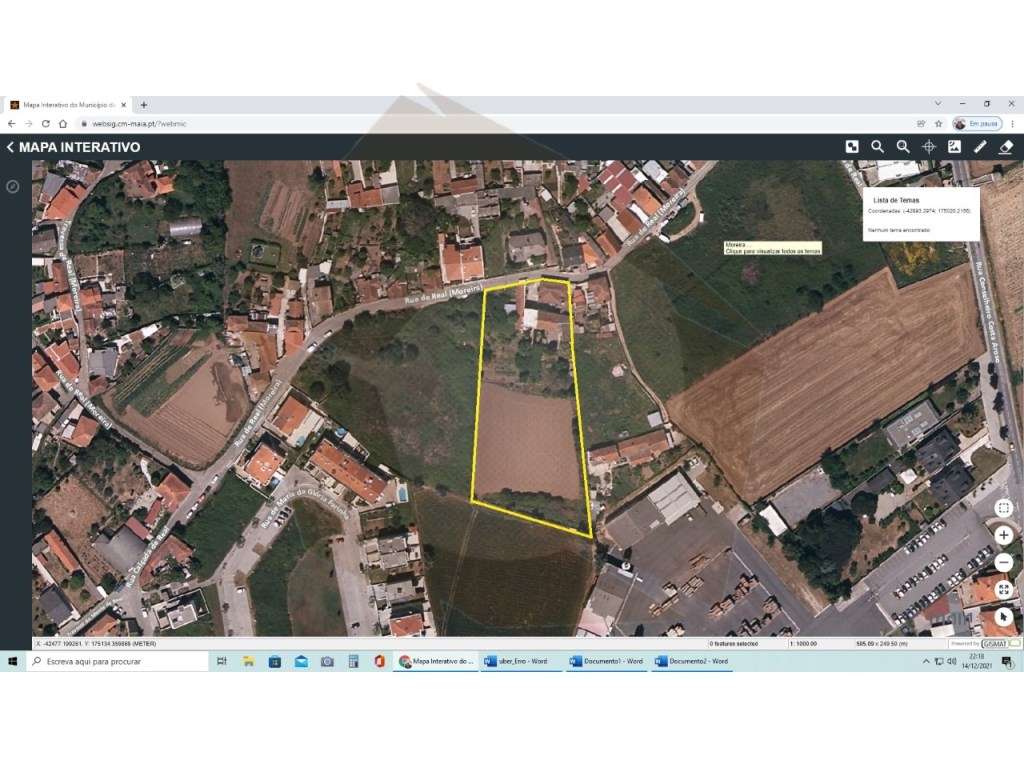Screen dimensions: 1024x768
Task: Show hidden system tray icons
Action: [925, 662]
